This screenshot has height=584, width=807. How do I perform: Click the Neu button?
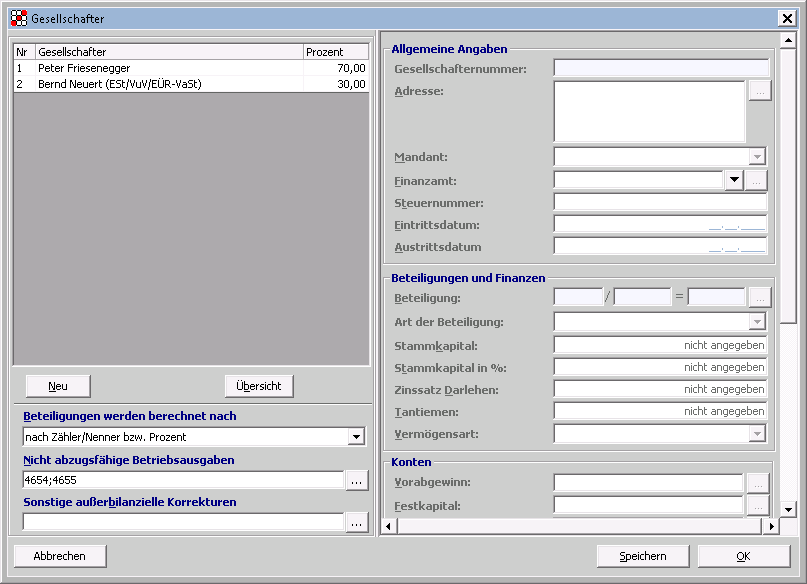(x=57, y=386)
